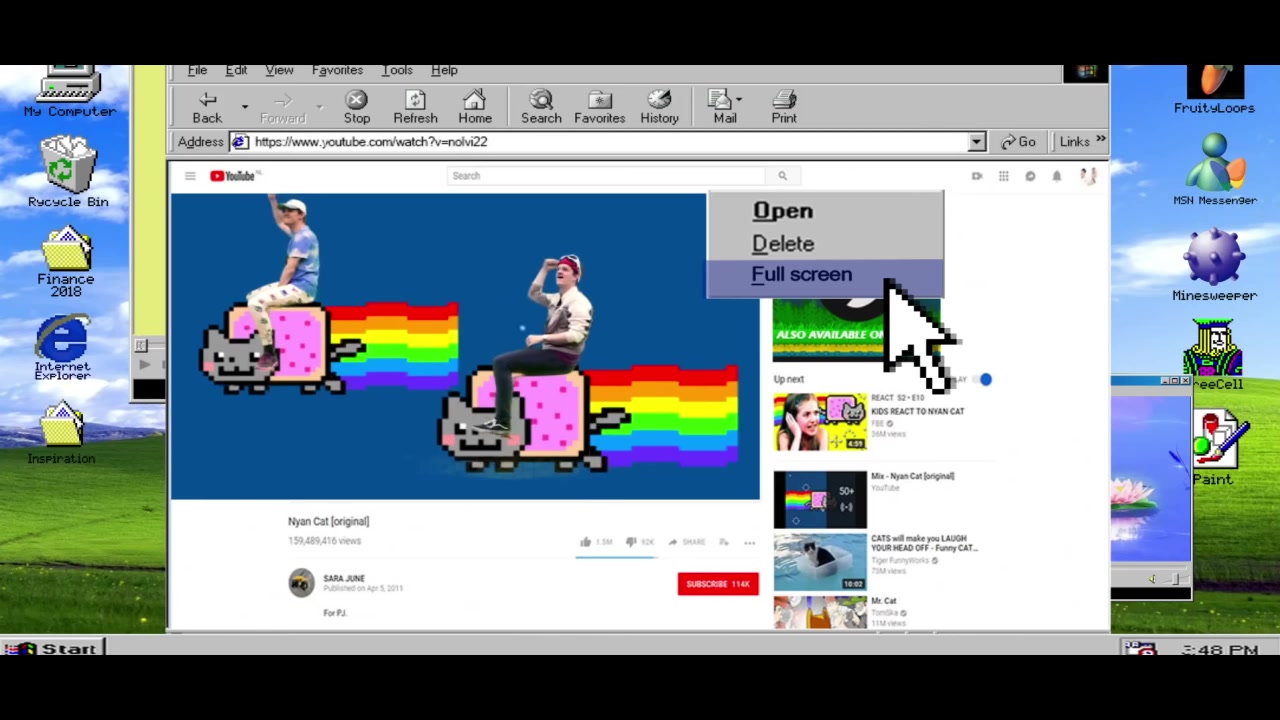The height and width of the screenshot is (720, 1280).
Task: Open the FreeCell game icon
Action: (1214, 355)
